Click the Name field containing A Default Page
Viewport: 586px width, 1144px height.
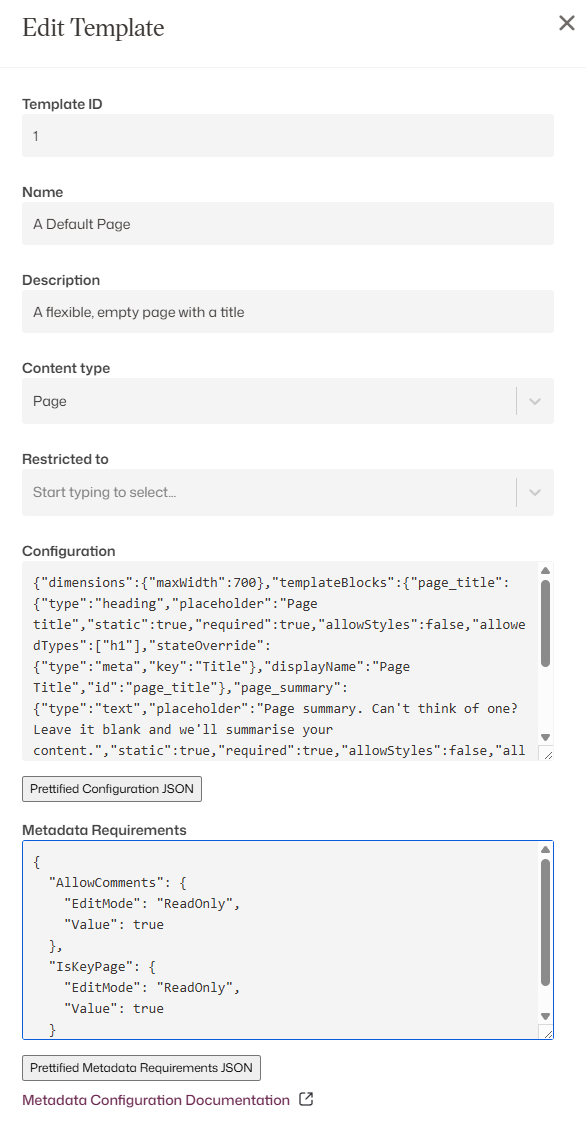288,224
